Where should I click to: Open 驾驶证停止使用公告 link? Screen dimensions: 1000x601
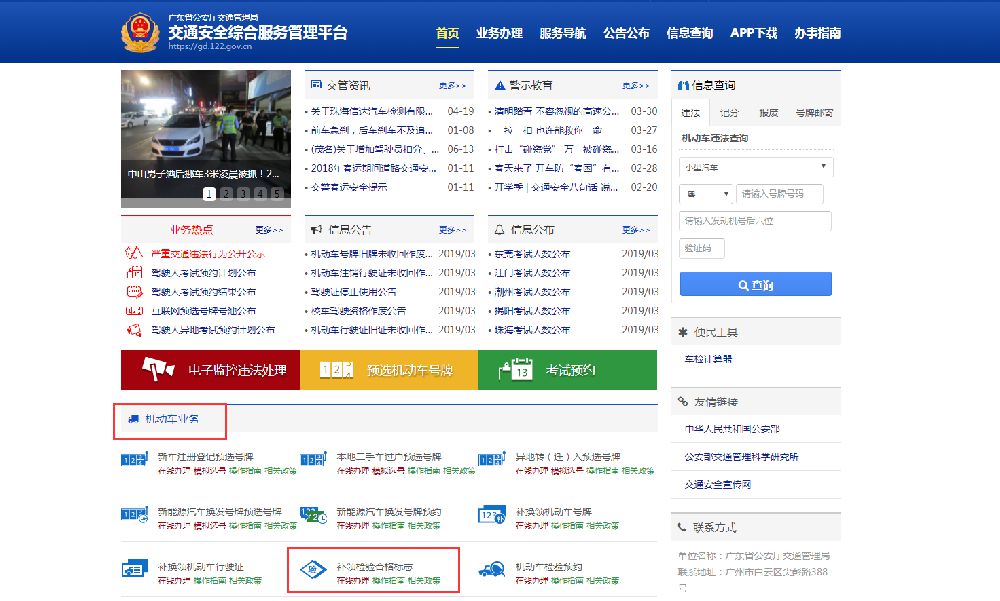[353, 292]
